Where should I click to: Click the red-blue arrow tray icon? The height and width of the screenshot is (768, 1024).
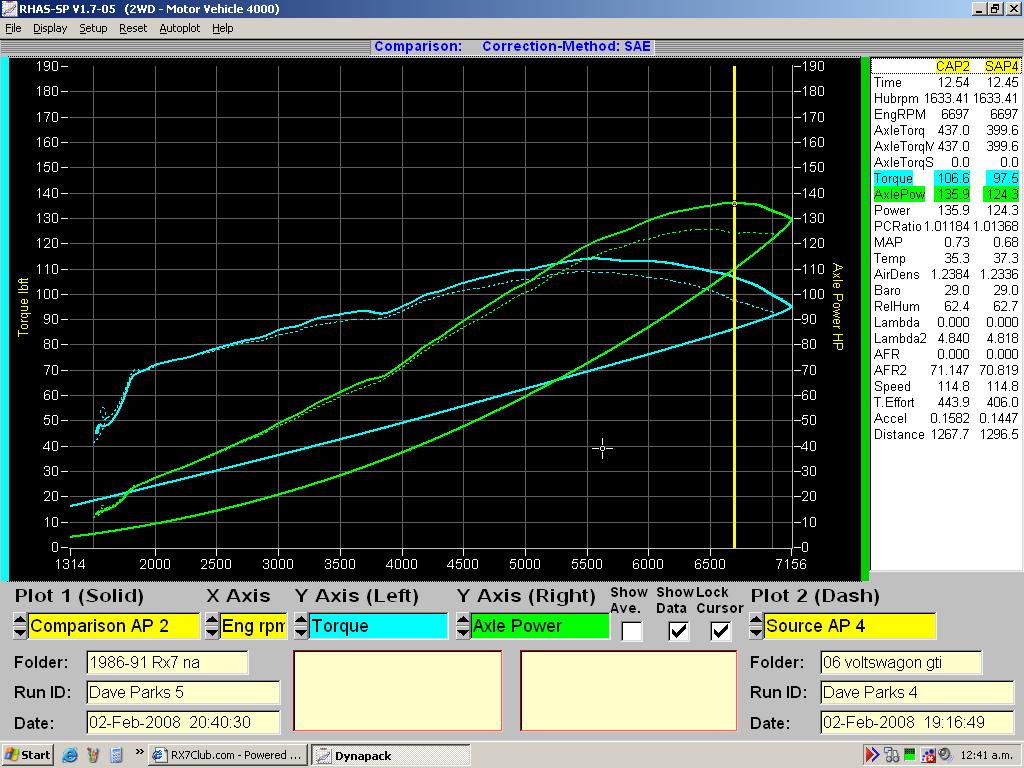pos(872,756)
